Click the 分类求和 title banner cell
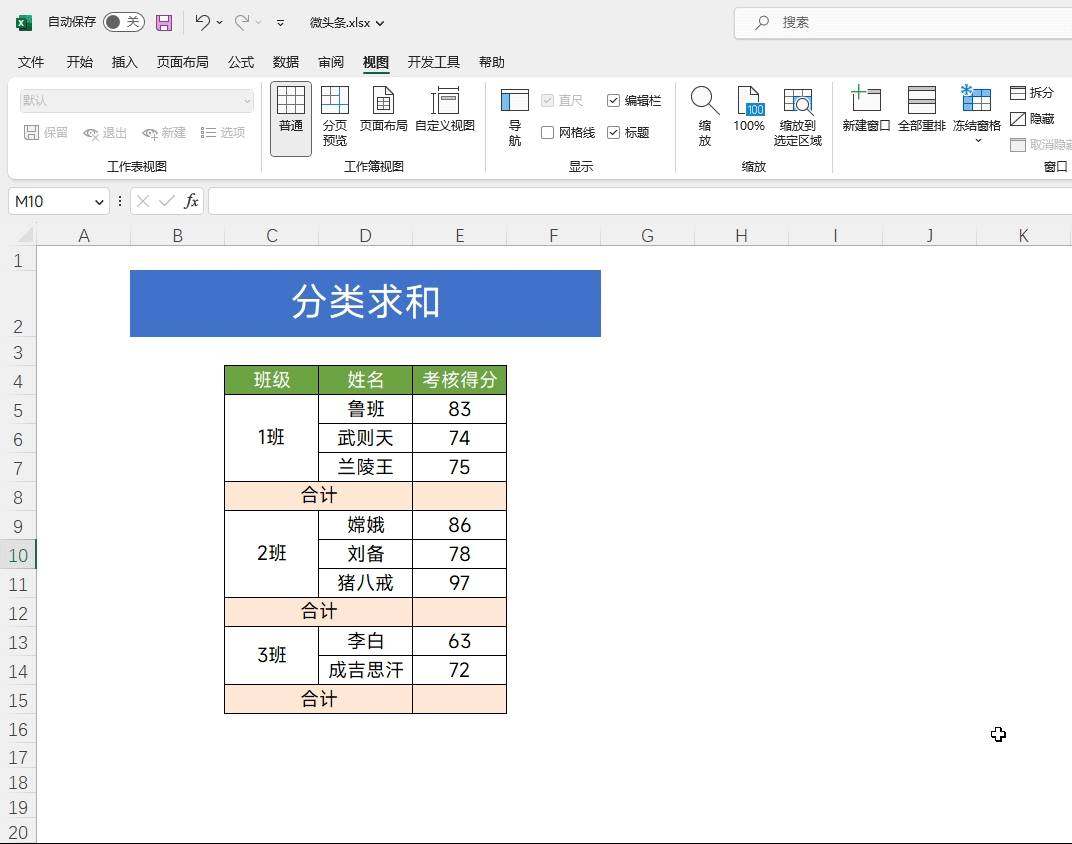 click(365, 303)
